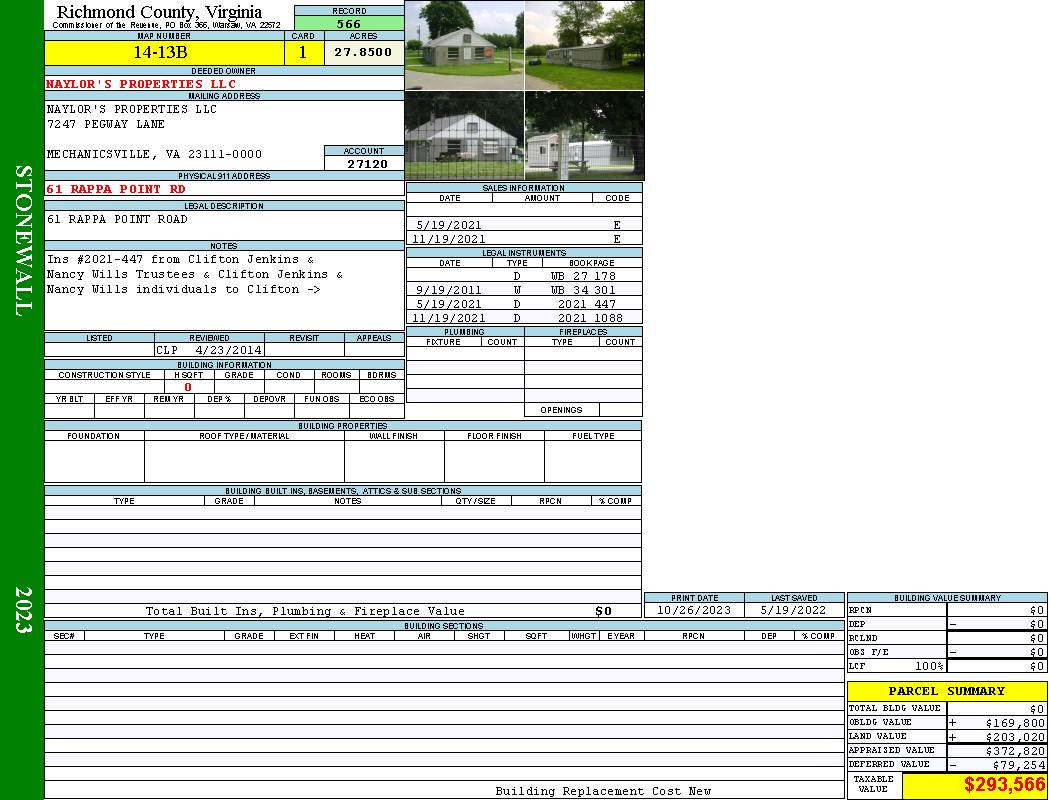This screenshot has width=1050, height=800.
Task: Click inside the notes text area
Action: coord(223,290)
